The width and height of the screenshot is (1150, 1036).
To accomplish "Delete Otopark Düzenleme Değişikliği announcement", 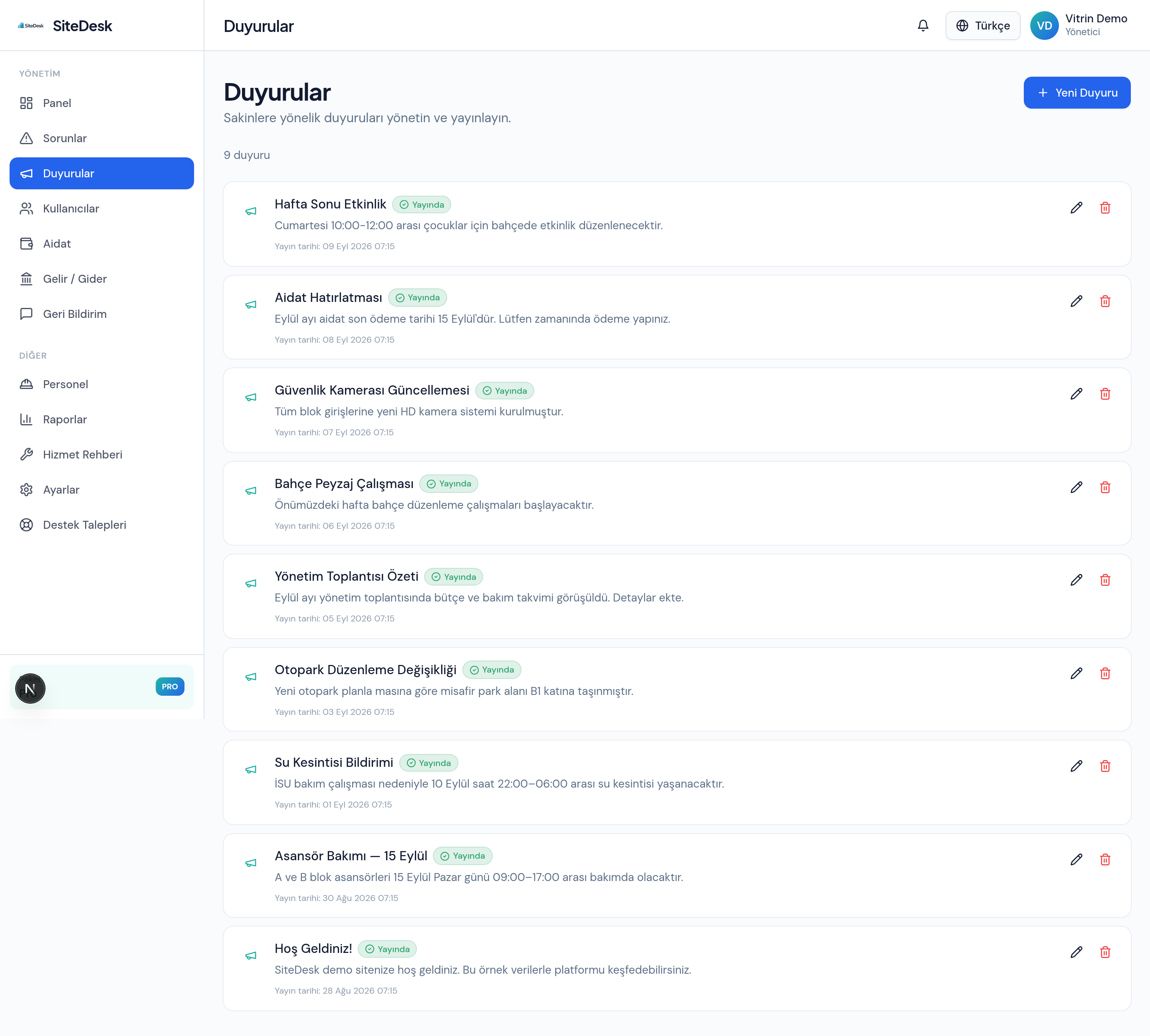I will (x=1105, y=673).
